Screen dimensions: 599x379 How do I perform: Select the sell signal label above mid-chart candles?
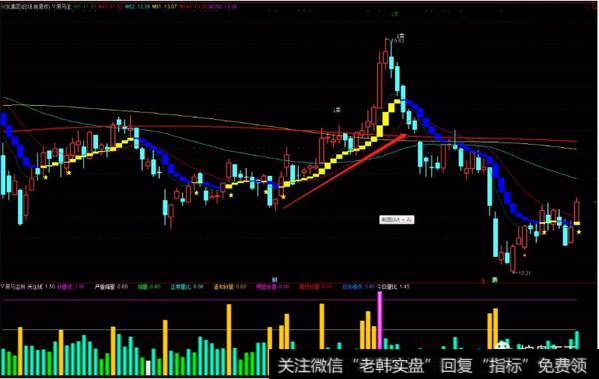click(337, 110)
